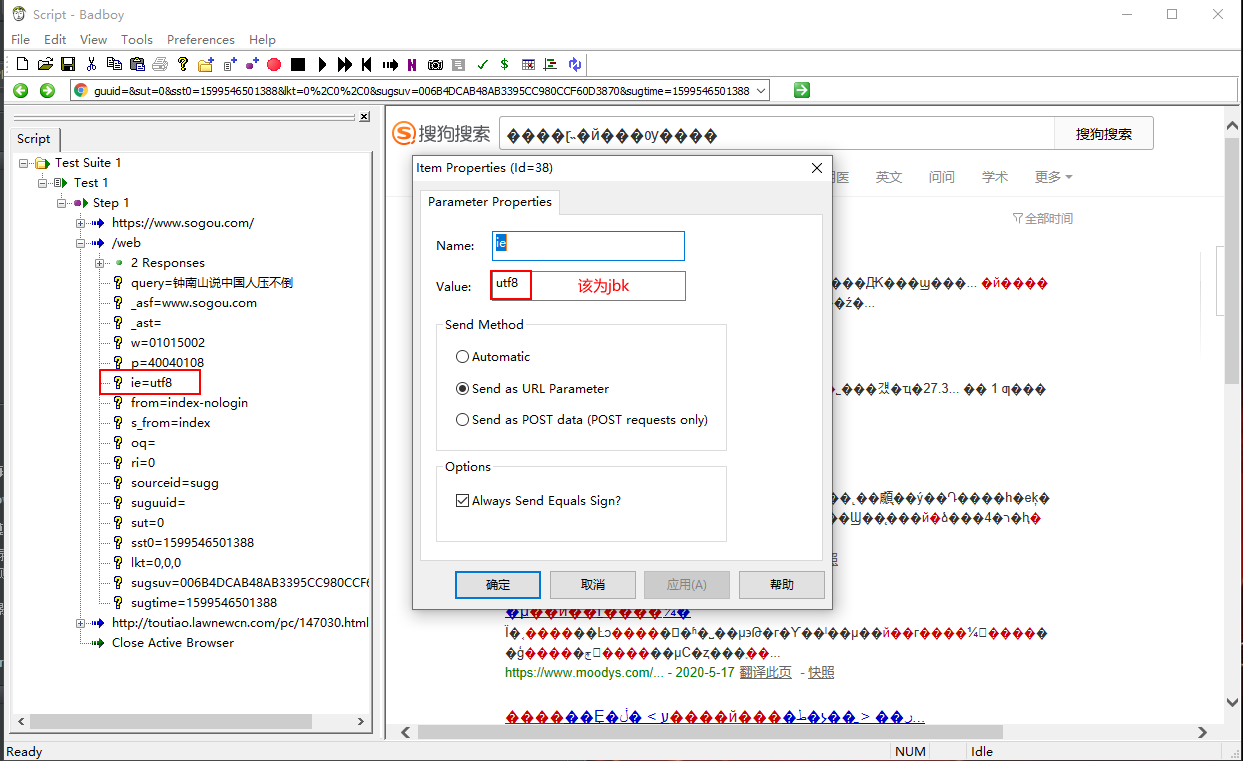Select the from=index-nologin parameter
The image size is (1243, 761).
pos(189,402)
